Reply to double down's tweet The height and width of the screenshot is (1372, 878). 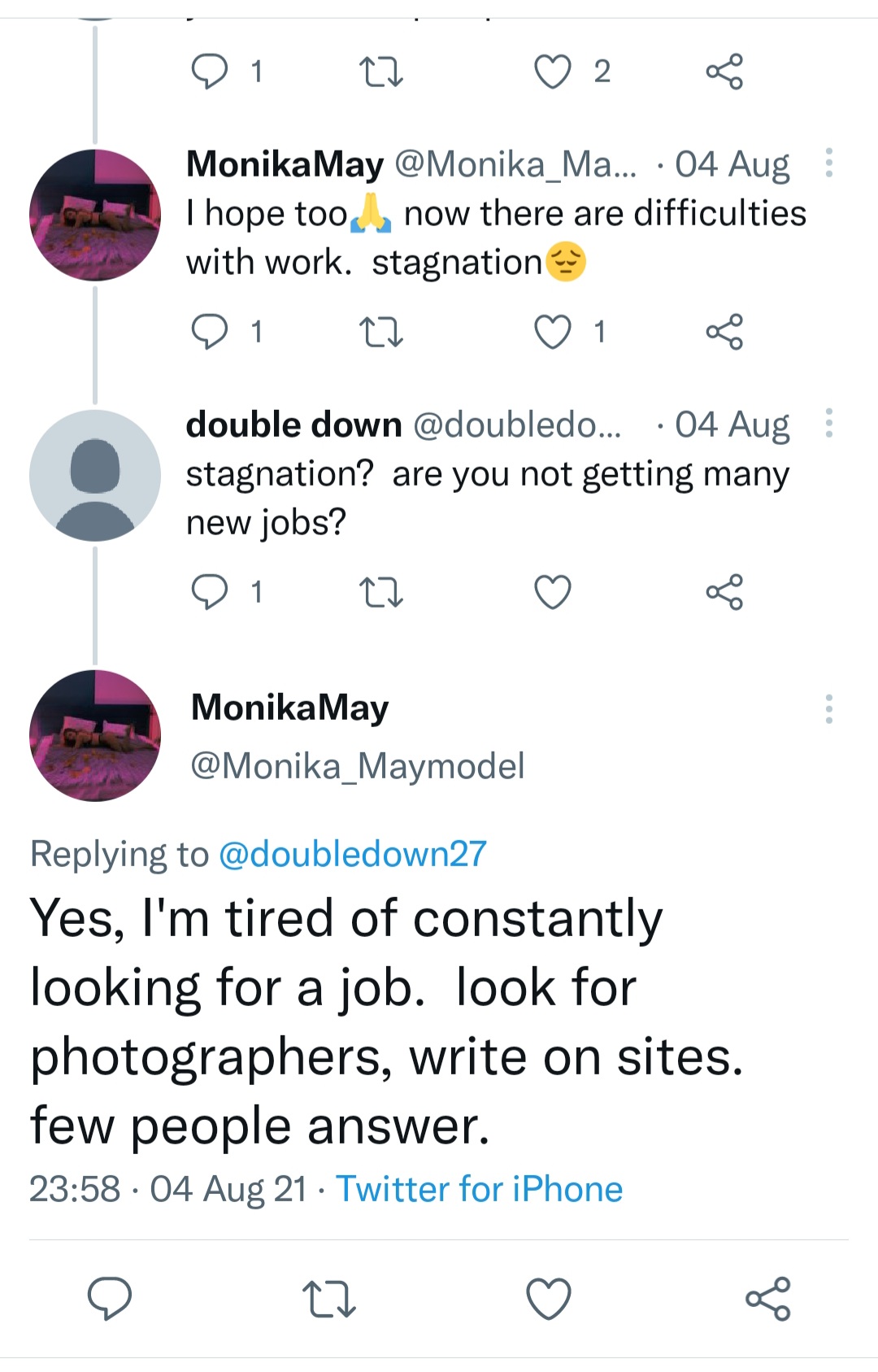tap(210, 592)
